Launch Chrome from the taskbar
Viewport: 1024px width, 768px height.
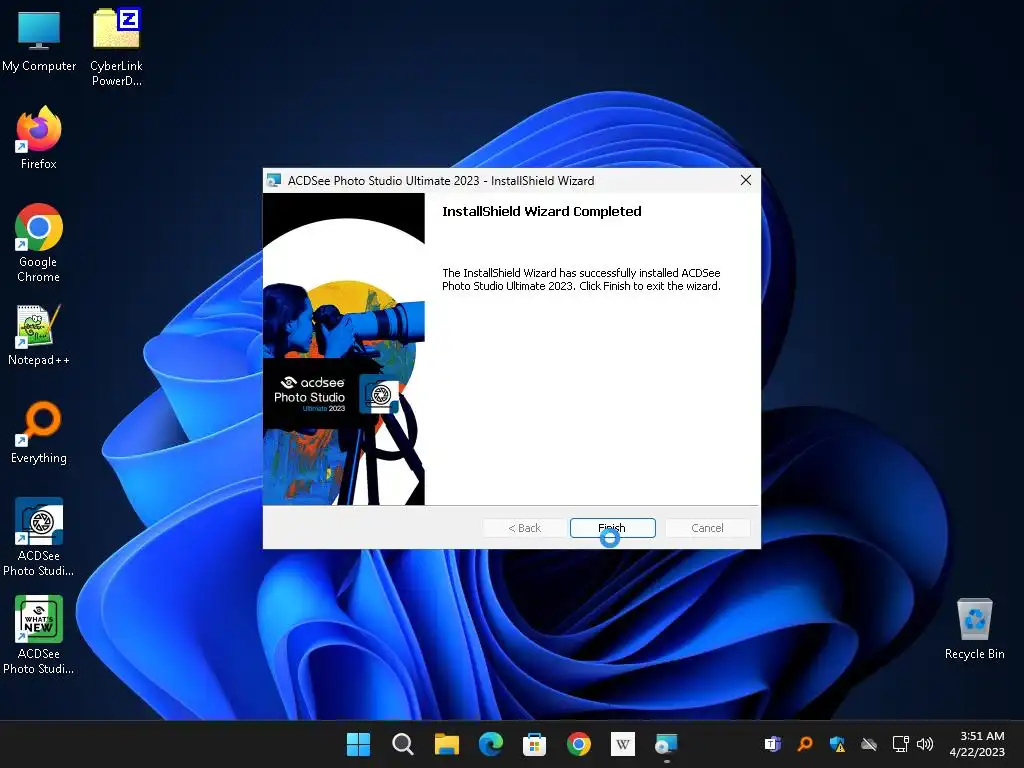pos(579,744)
